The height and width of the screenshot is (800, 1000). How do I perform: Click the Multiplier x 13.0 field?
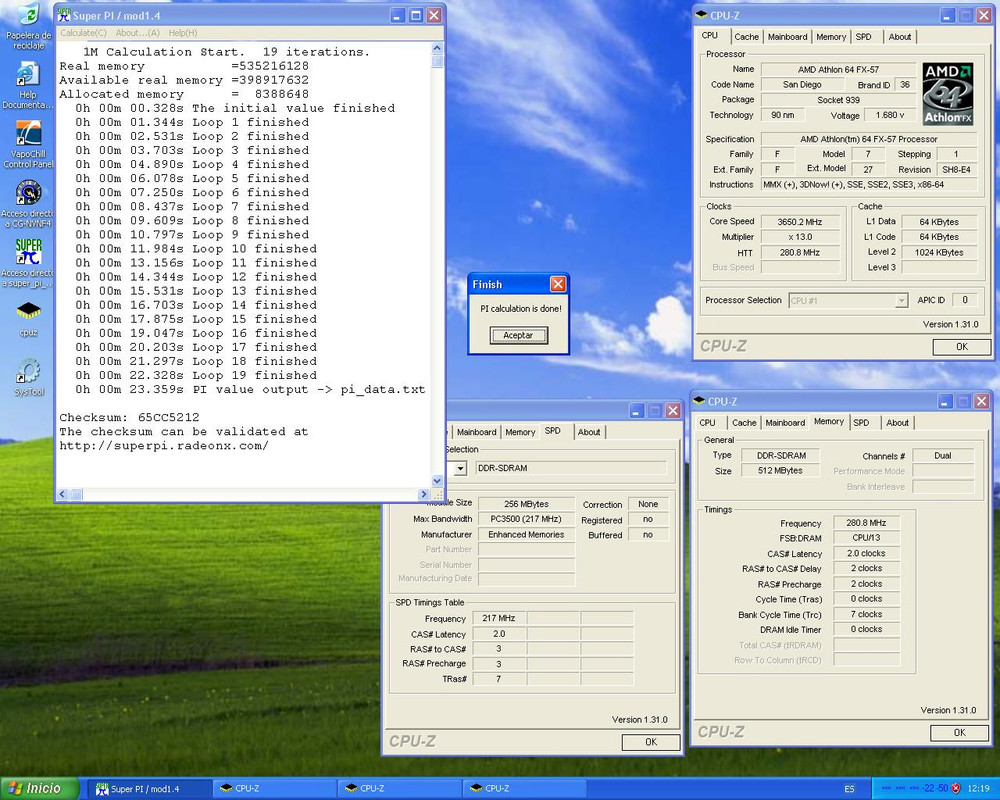click(800, 237)
